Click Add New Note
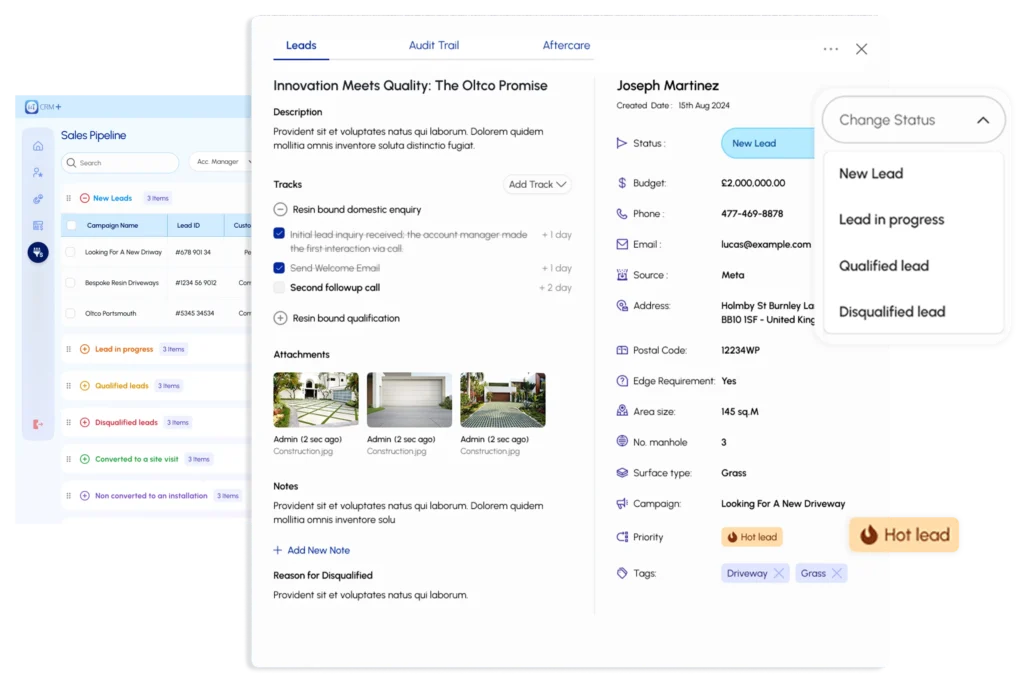1024x685 pixels. point(312,550)
